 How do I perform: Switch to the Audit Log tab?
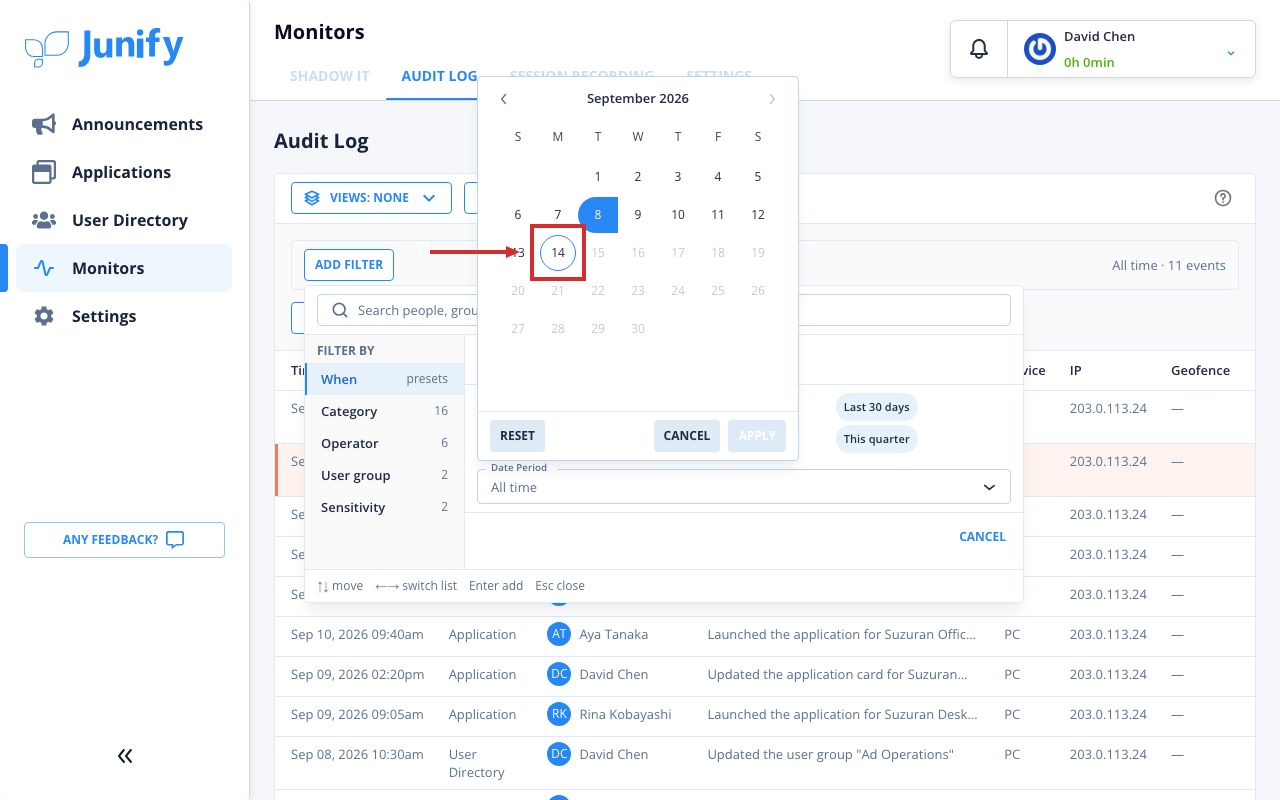click(439, 76)
